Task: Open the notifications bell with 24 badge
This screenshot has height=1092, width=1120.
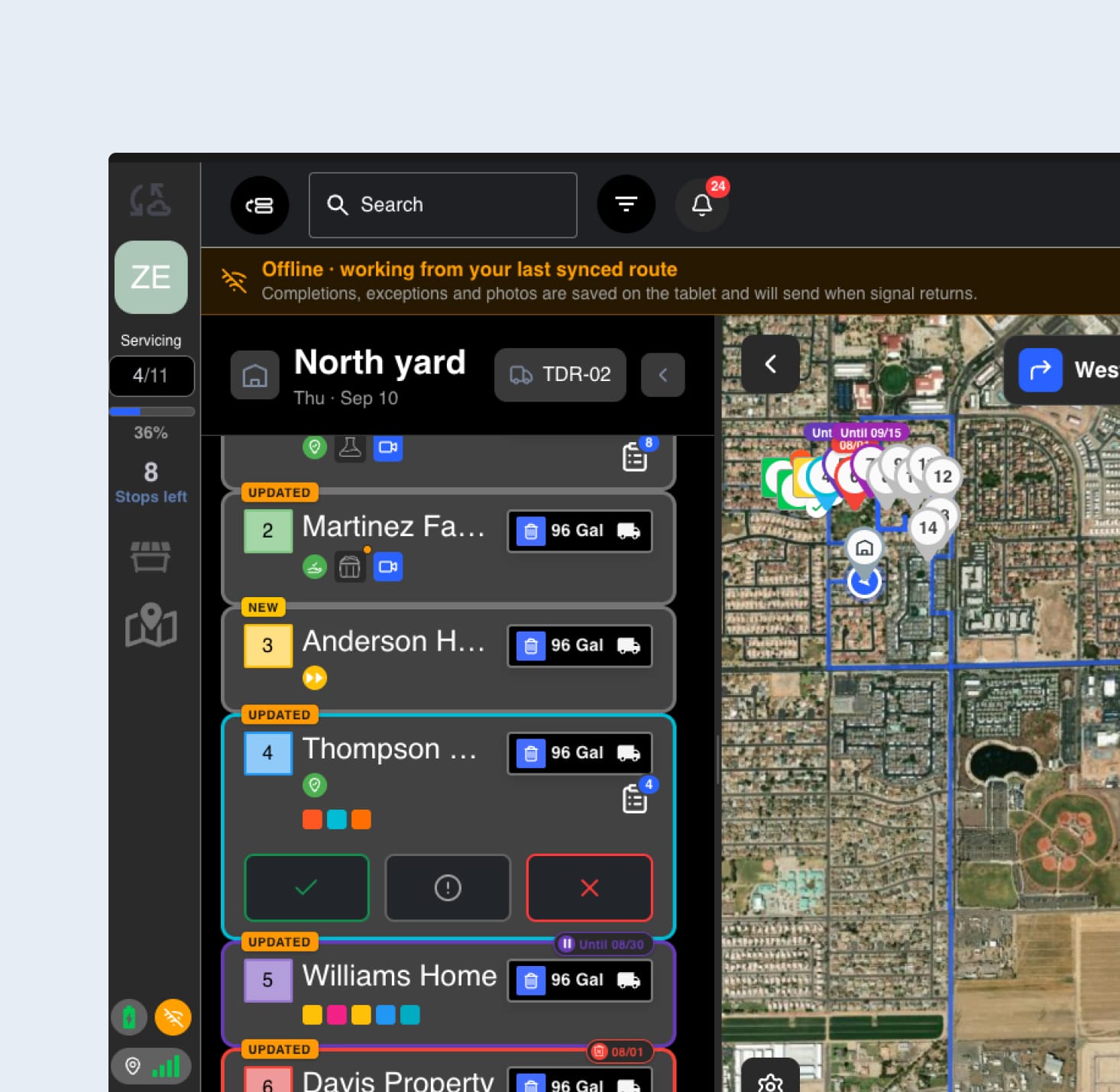Action: point(701,205)
